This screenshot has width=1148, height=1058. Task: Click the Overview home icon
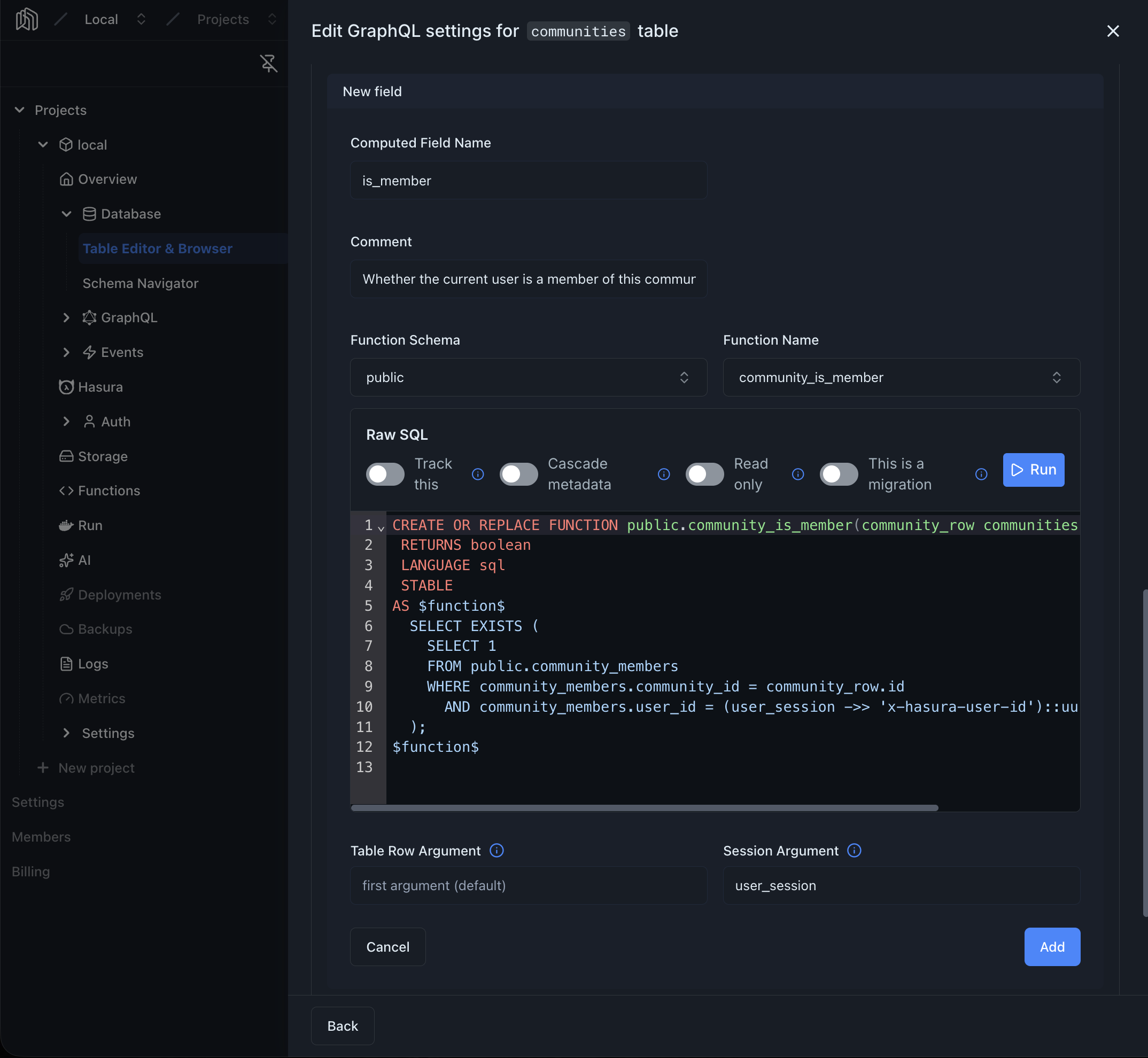[x=66, y=179]
